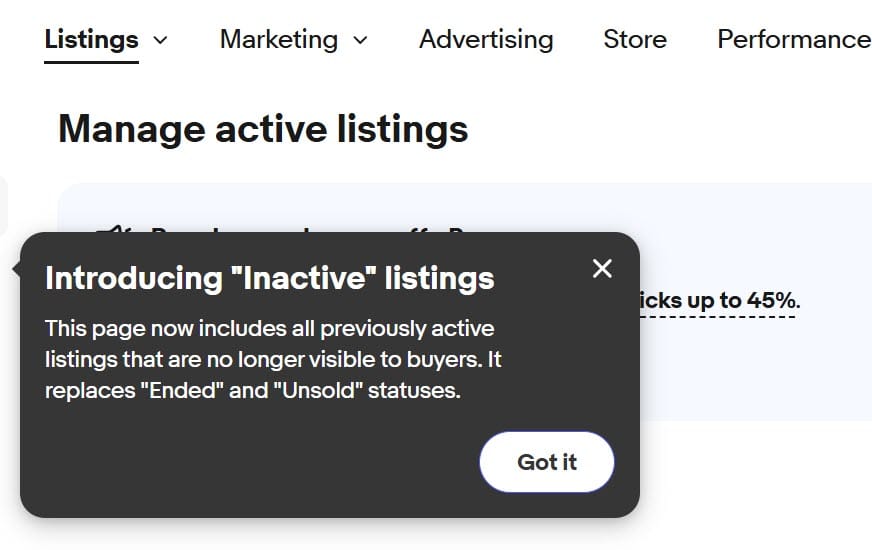Expand the Marketing dropdown chevron
The height and width of the screenshot is (550, 872).
[x=361, y=40]
